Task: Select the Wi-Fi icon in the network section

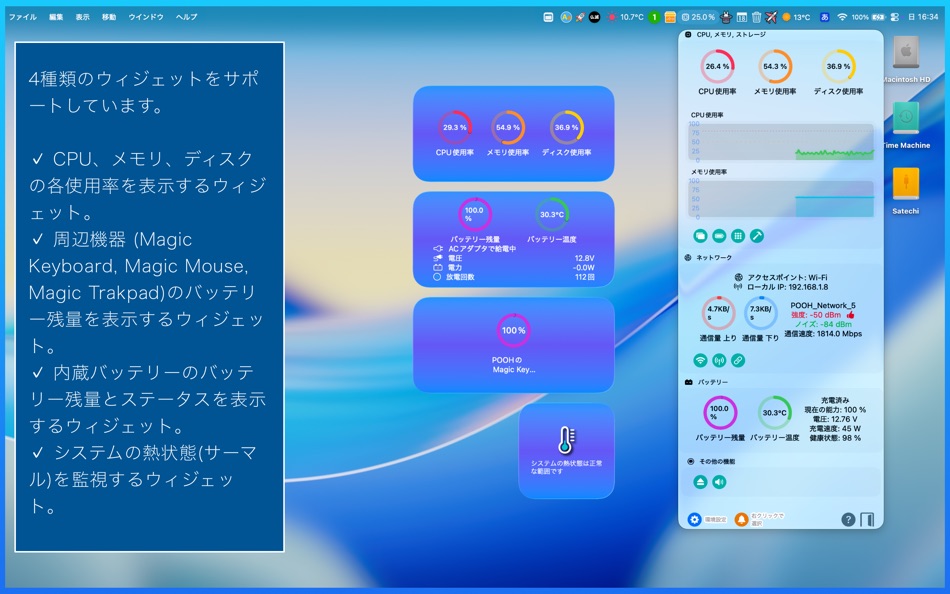Action: (x=700, y=361)
